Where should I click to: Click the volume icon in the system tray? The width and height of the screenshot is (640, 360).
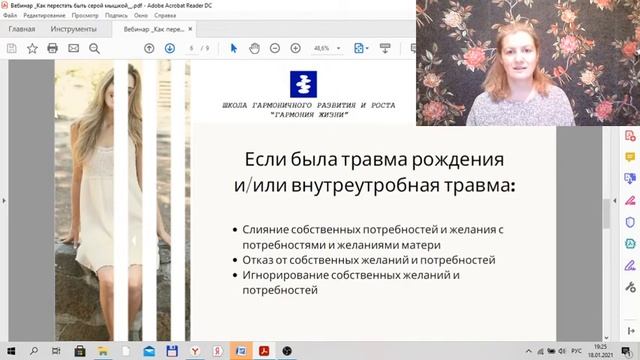tap(562, 351)
